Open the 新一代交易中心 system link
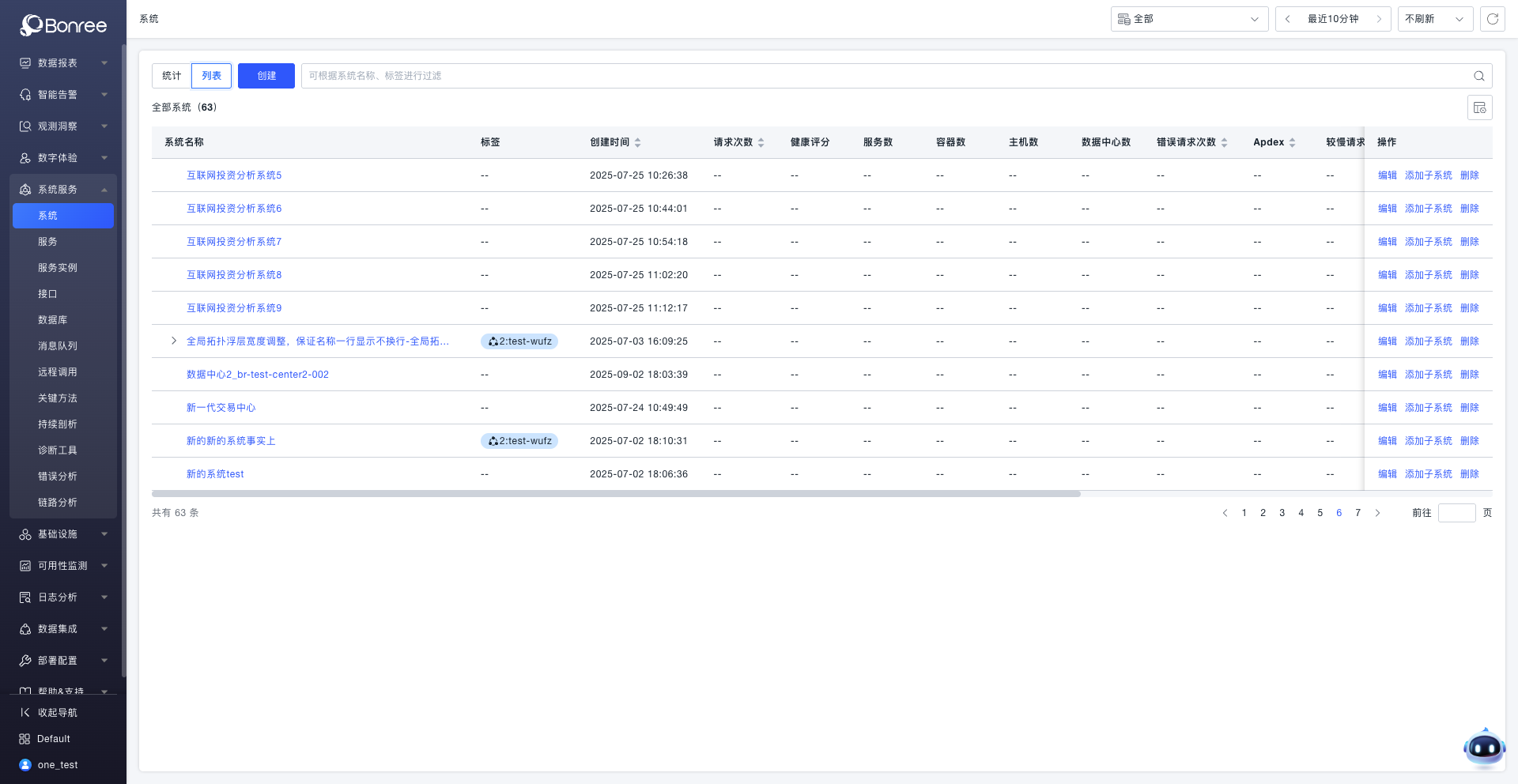The width and height of the screenshot is (1518, 784). [x=221, y=408]
